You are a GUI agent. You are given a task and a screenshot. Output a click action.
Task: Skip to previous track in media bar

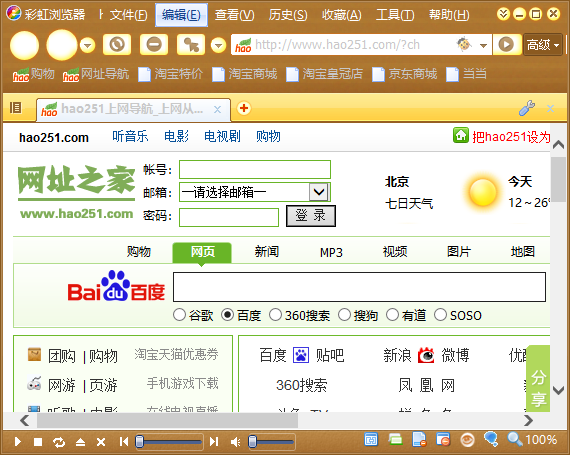click(x=124, y=442)
